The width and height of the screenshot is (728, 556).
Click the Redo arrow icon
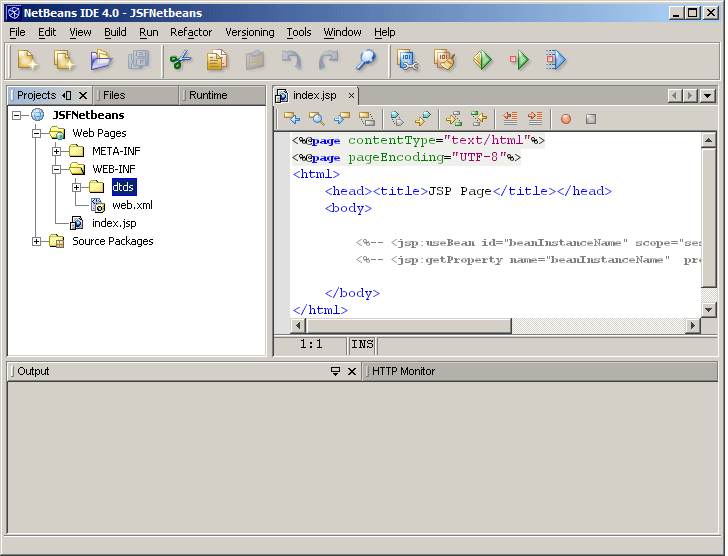[x=329, y=60]
